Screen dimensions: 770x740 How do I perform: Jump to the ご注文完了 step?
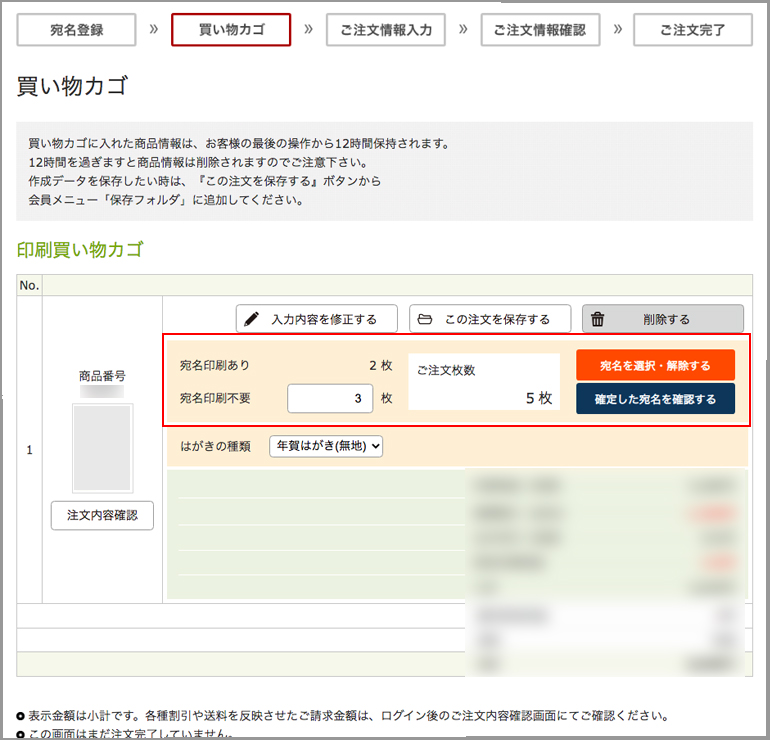[693, 30]
